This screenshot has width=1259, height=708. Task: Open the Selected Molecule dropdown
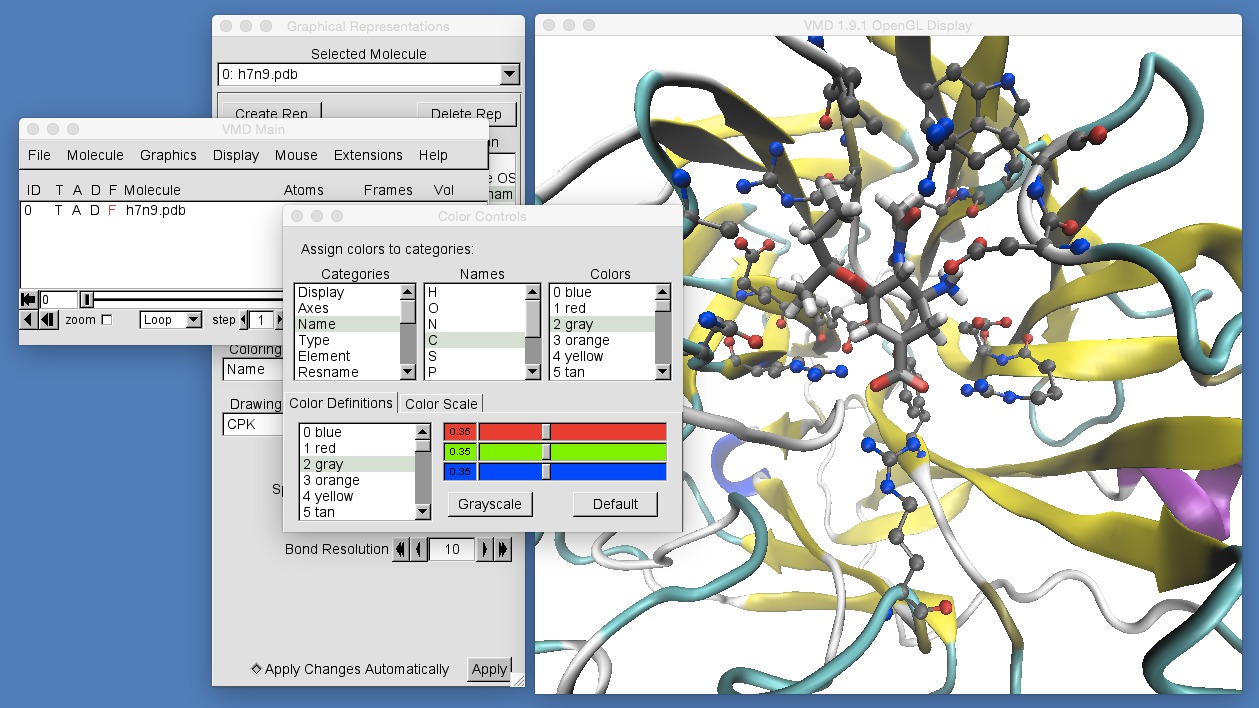pos(509,74)
